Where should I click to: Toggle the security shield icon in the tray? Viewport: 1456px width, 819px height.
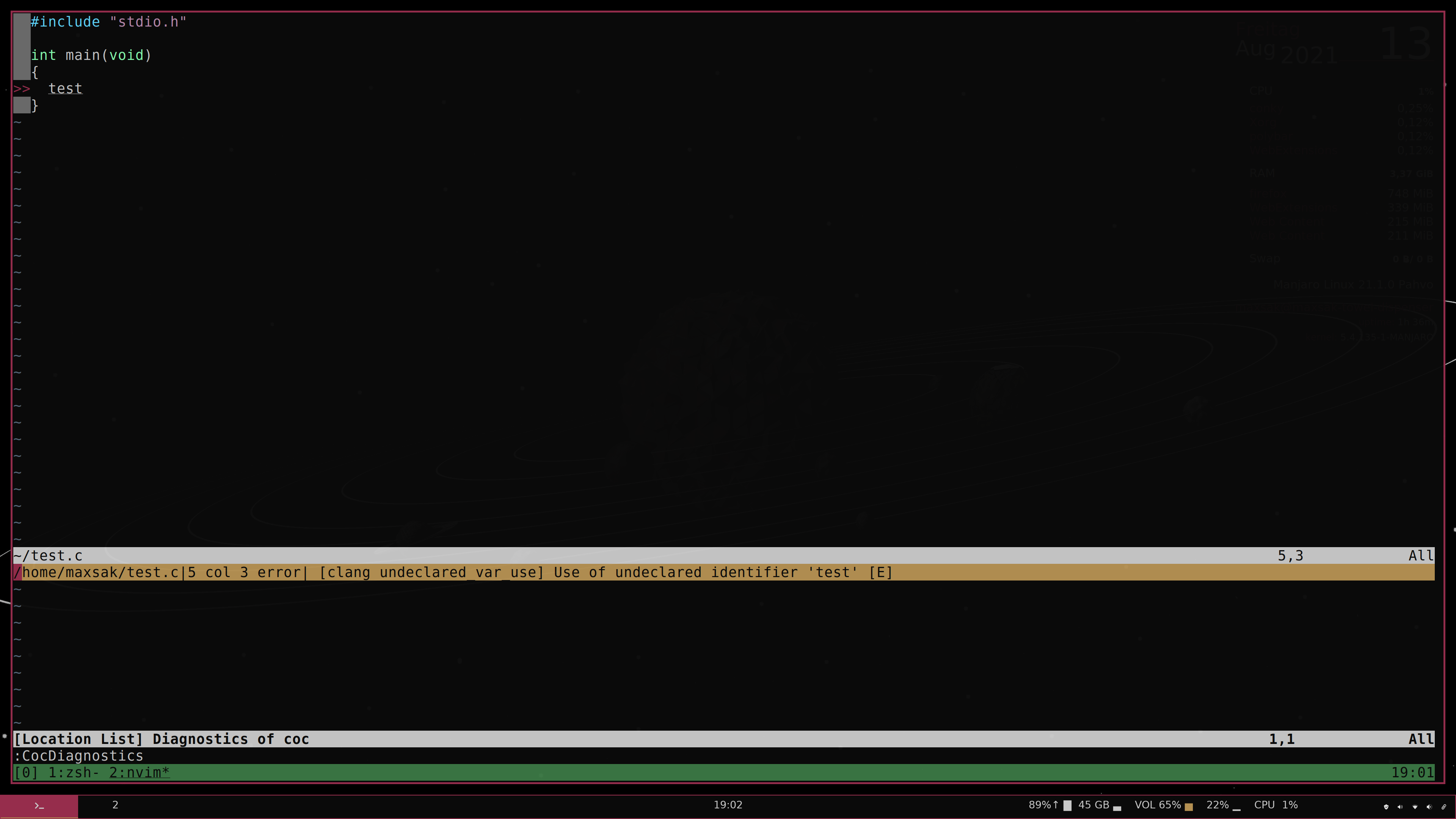click(x=1387, y=808)
